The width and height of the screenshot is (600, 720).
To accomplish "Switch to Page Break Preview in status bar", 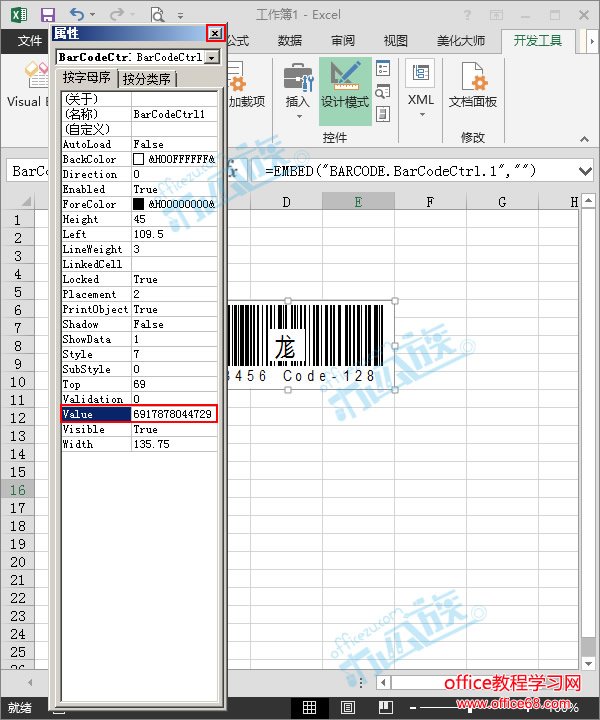I will click(x=386, y=708).
